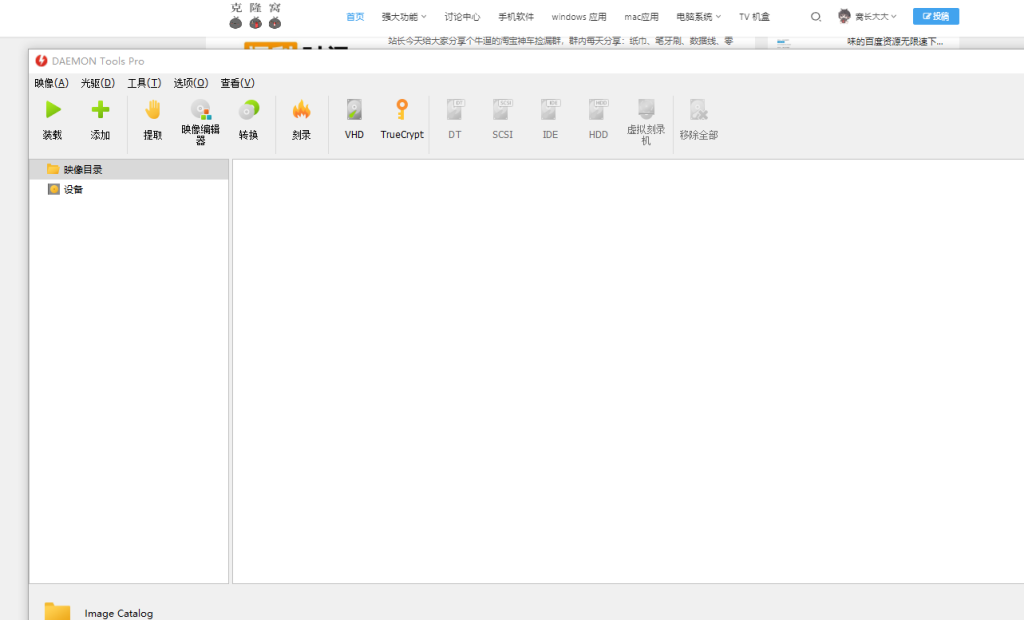
Task: Click the blue 投稿 submit button
Action: 936,16
